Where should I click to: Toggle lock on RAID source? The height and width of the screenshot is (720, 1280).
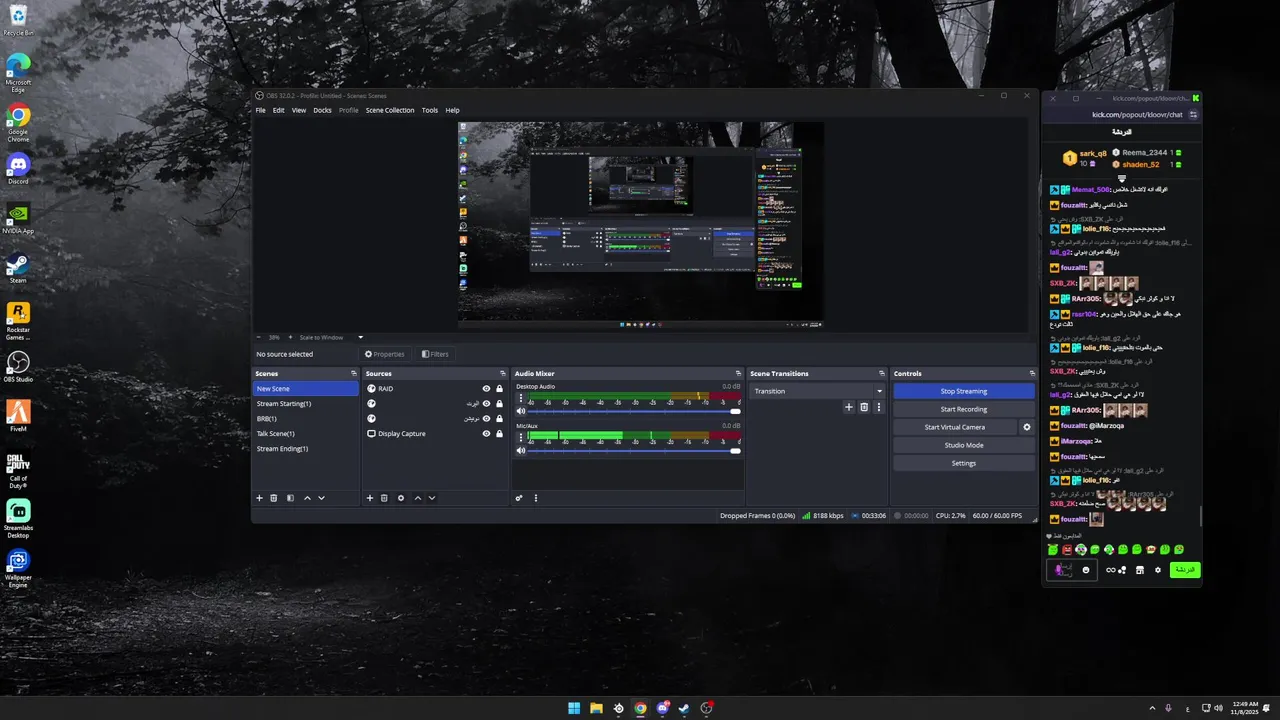click(x=499, y=389)
